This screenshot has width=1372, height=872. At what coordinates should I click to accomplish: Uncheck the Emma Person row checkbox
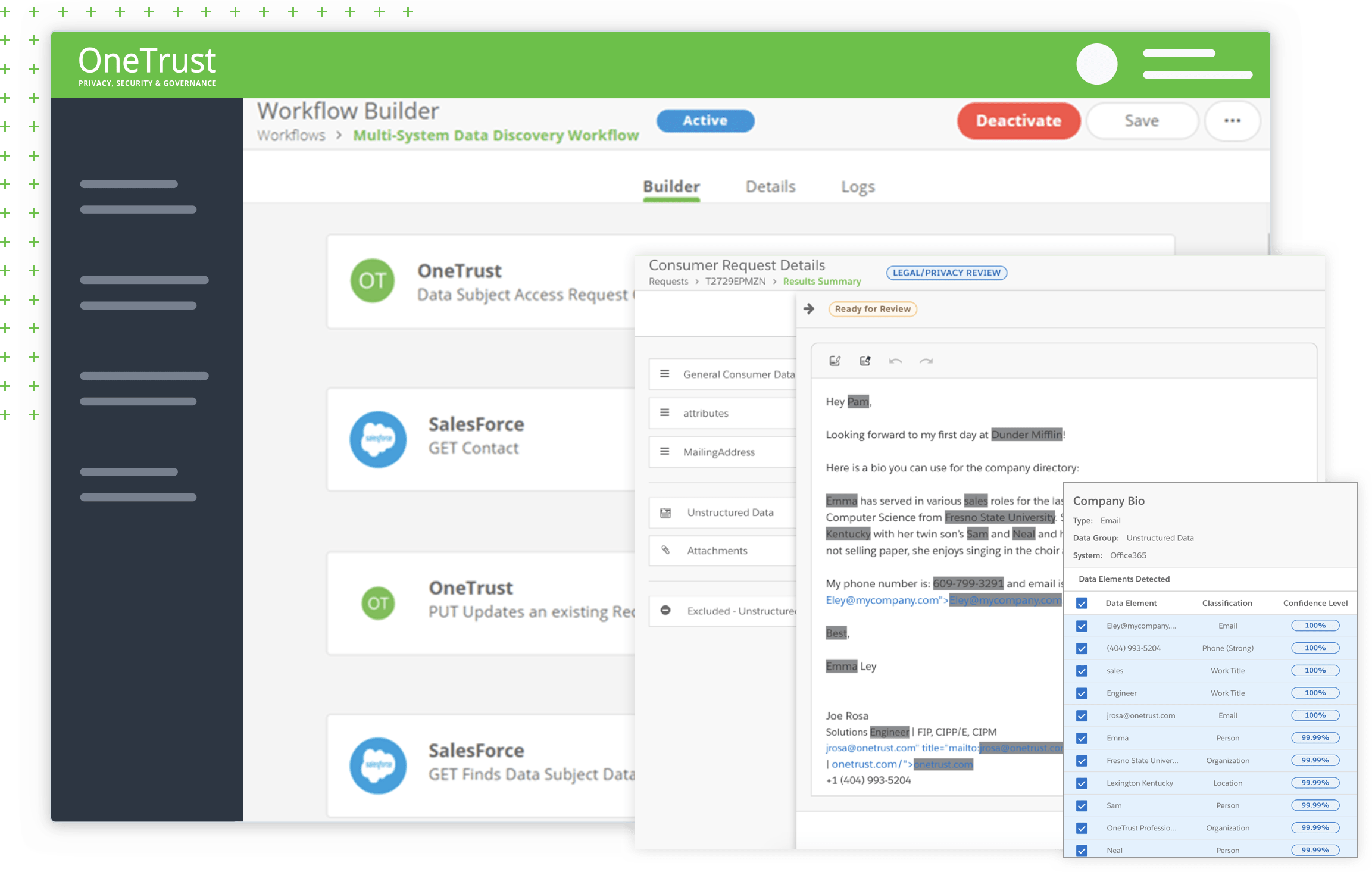point(1082,738)
